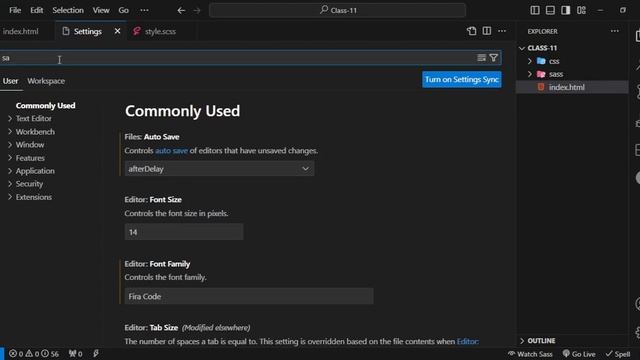The width and height of the screenshot is (640, 360).
Task: Click the css folder icon
Action: [x=541, y=61]
